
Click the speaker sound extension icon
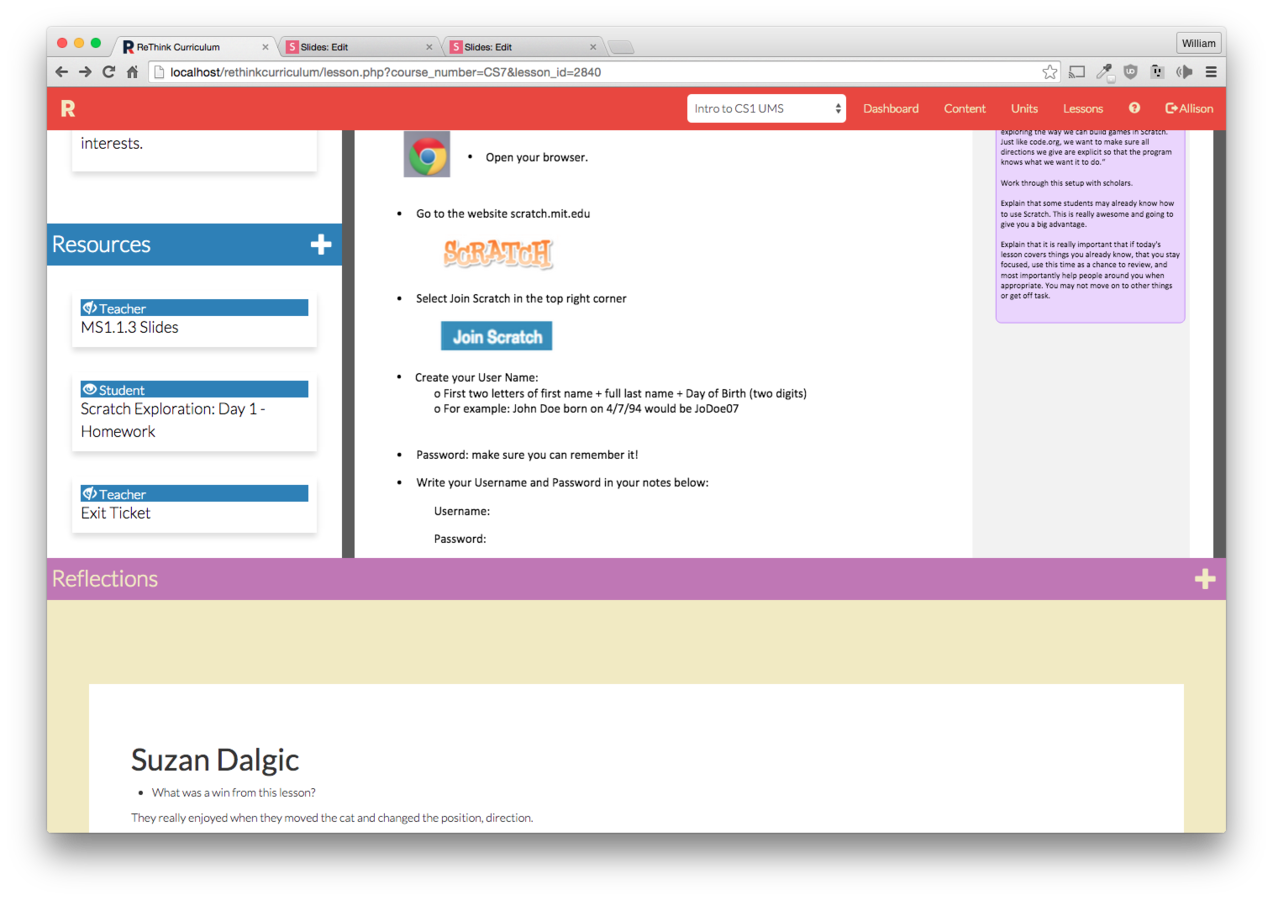pos(1184,72)
